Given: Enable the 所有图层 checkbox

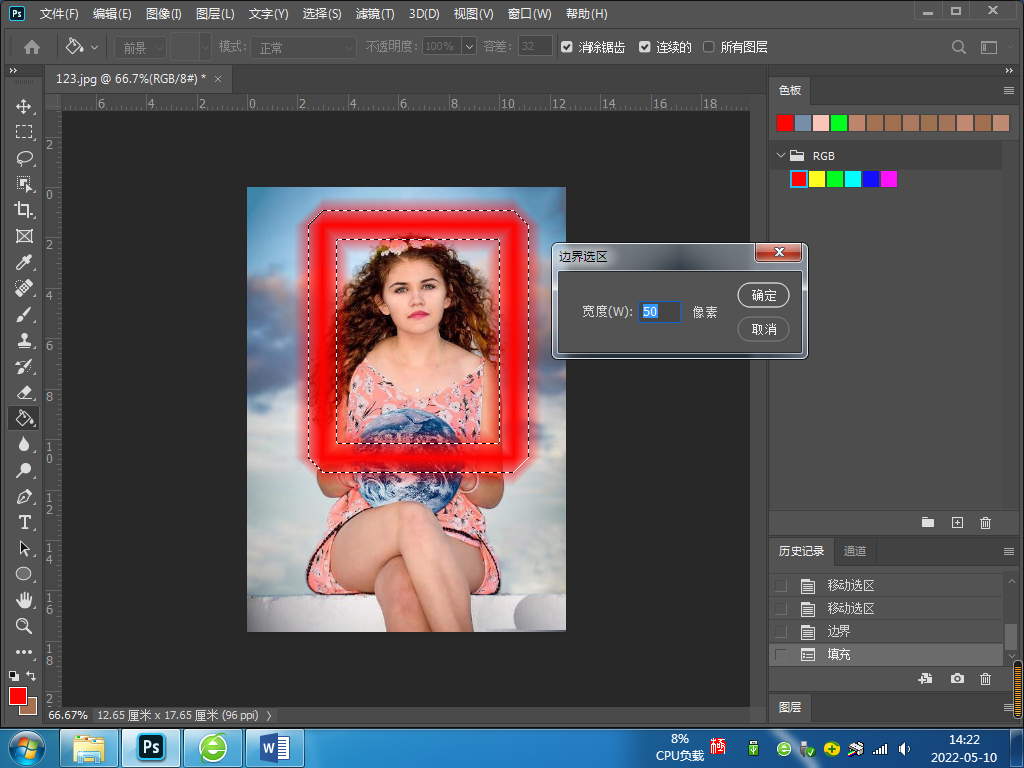Looking at the screenshot, I should 709,47.
